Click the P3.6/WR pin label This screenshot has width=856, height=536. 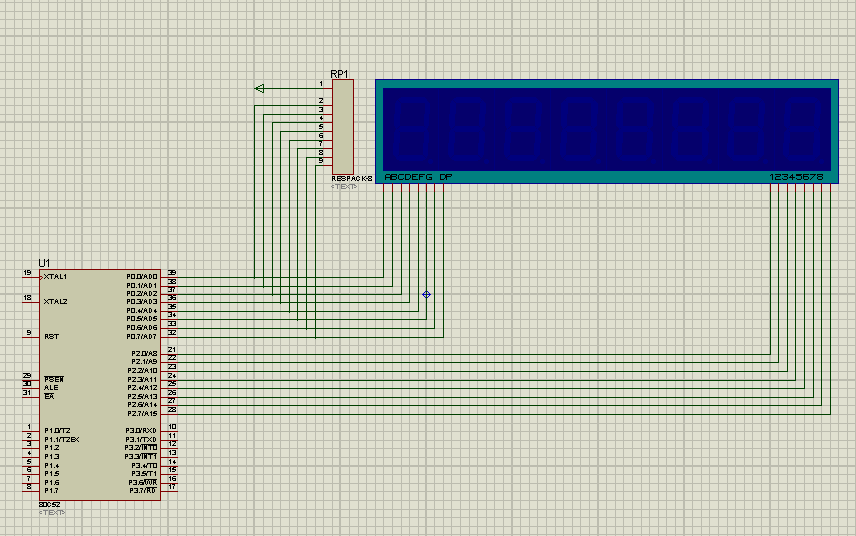pos(143,483)
